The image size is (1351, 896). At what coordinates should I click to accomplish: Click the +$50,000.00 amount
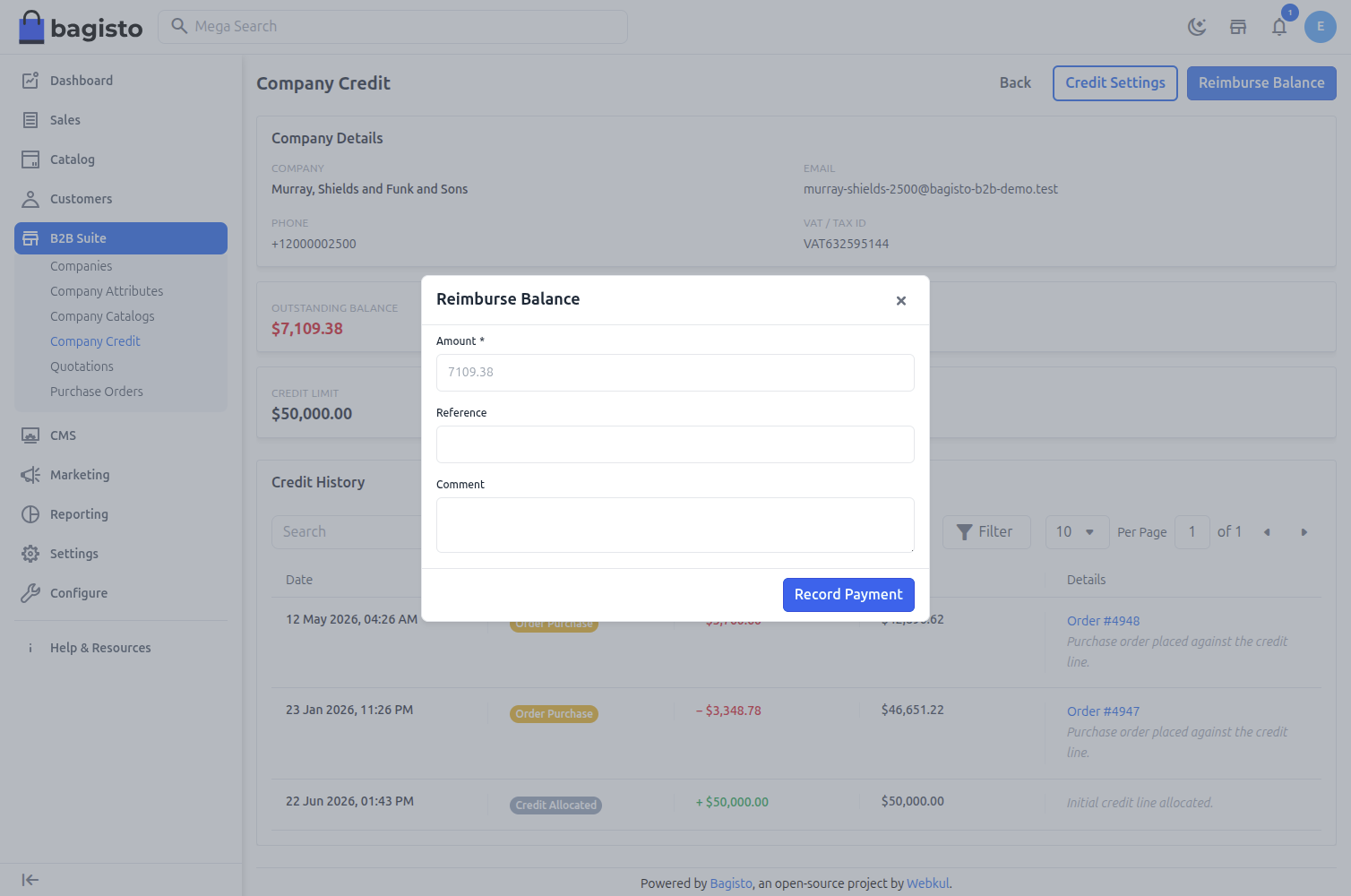732,802
